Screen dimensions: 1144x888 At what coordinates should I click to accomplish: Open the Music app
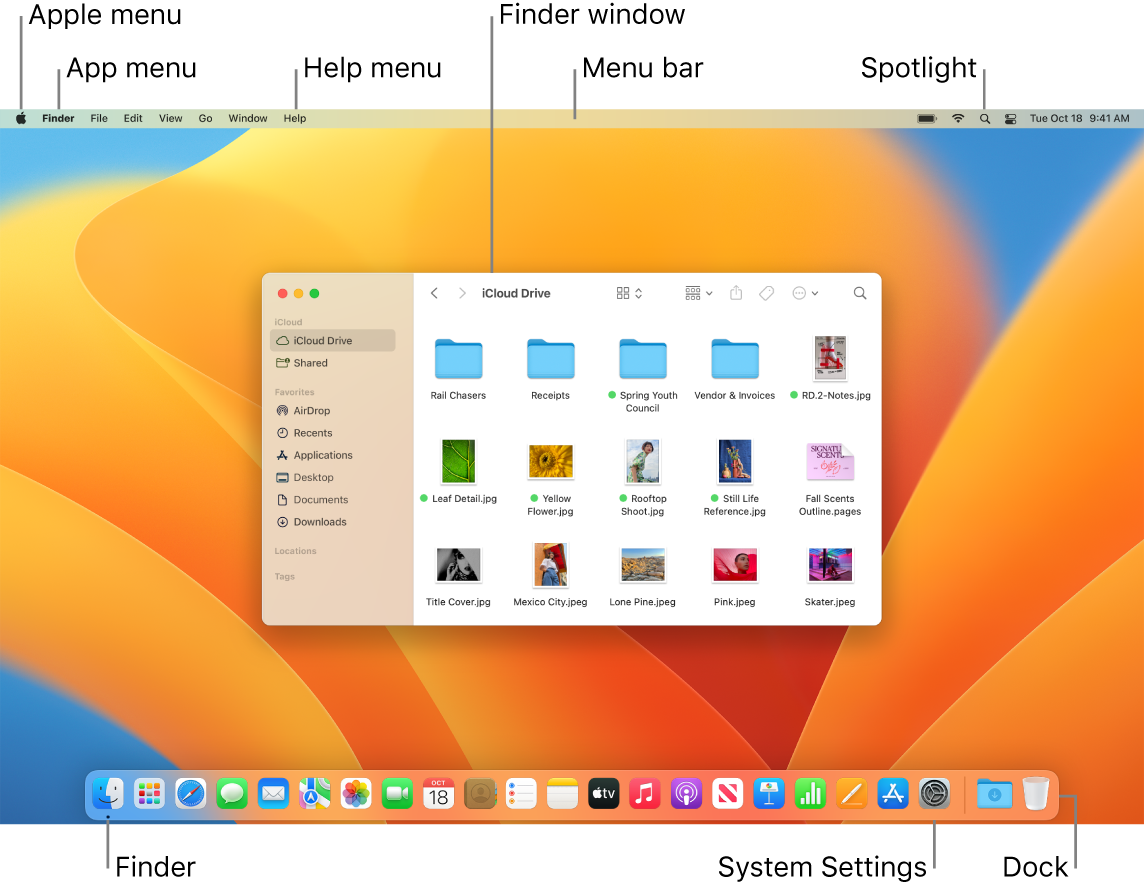tap(644, 793)
